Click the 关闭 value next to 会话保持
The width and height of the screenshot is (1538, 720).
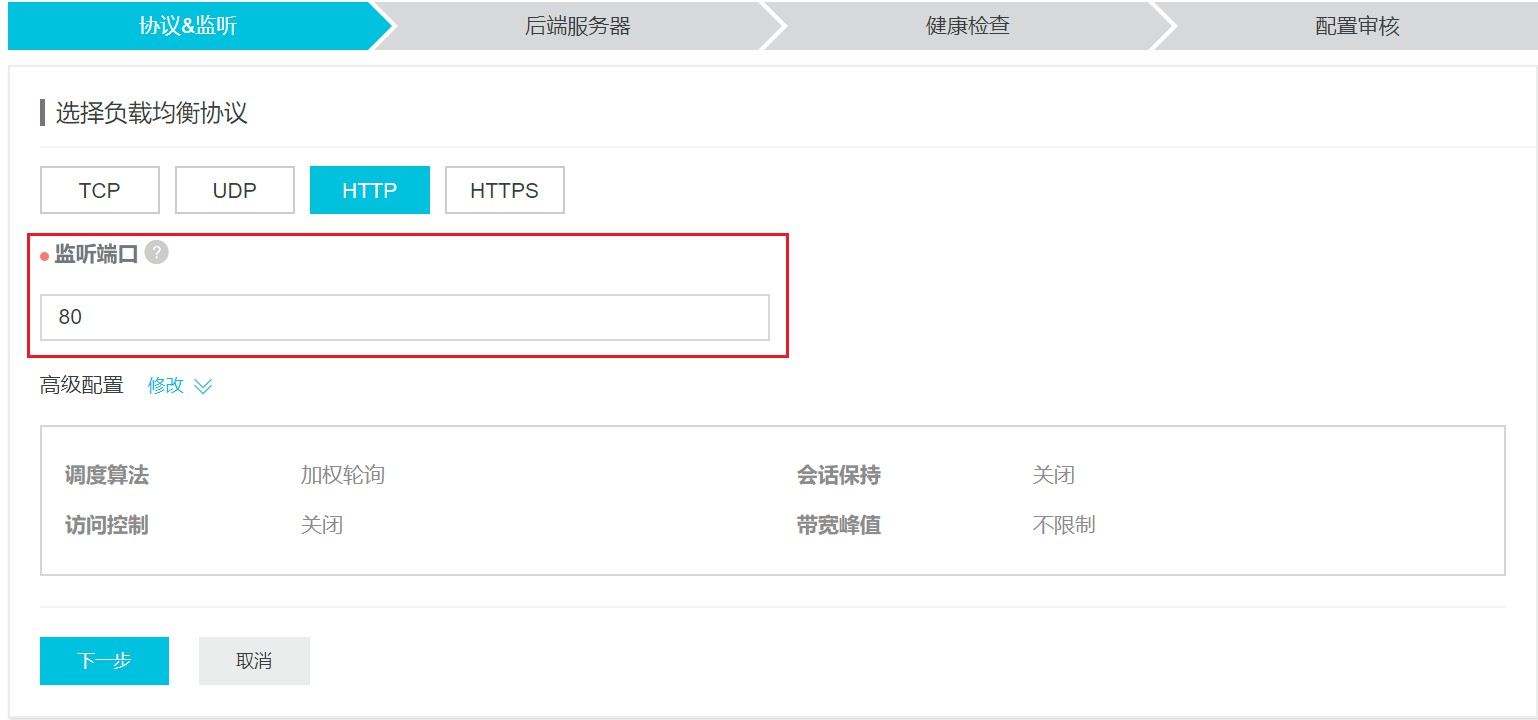(x=1053, y=474)
